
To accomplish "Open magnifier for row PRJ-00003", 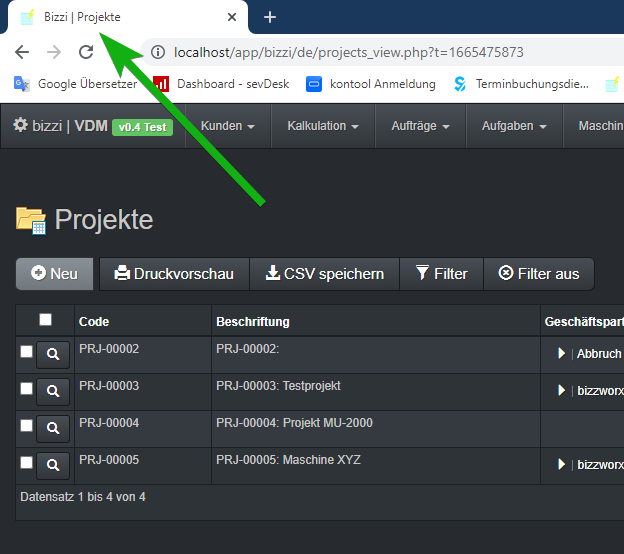I will (53, 391).
